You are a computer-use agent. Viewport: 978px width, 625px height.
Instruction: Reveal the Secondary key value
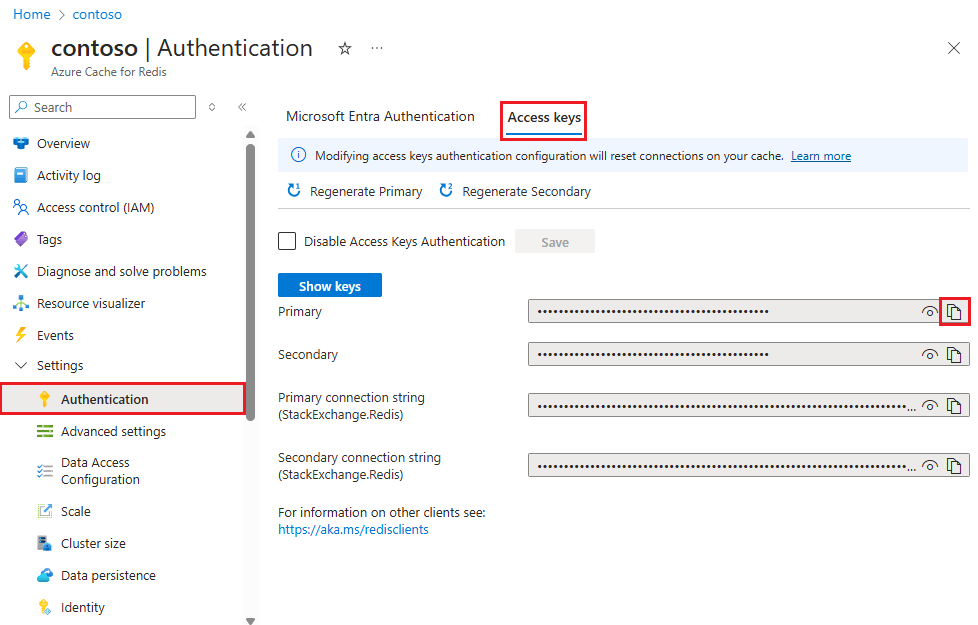pyautogui.click(x=929, y=354)
